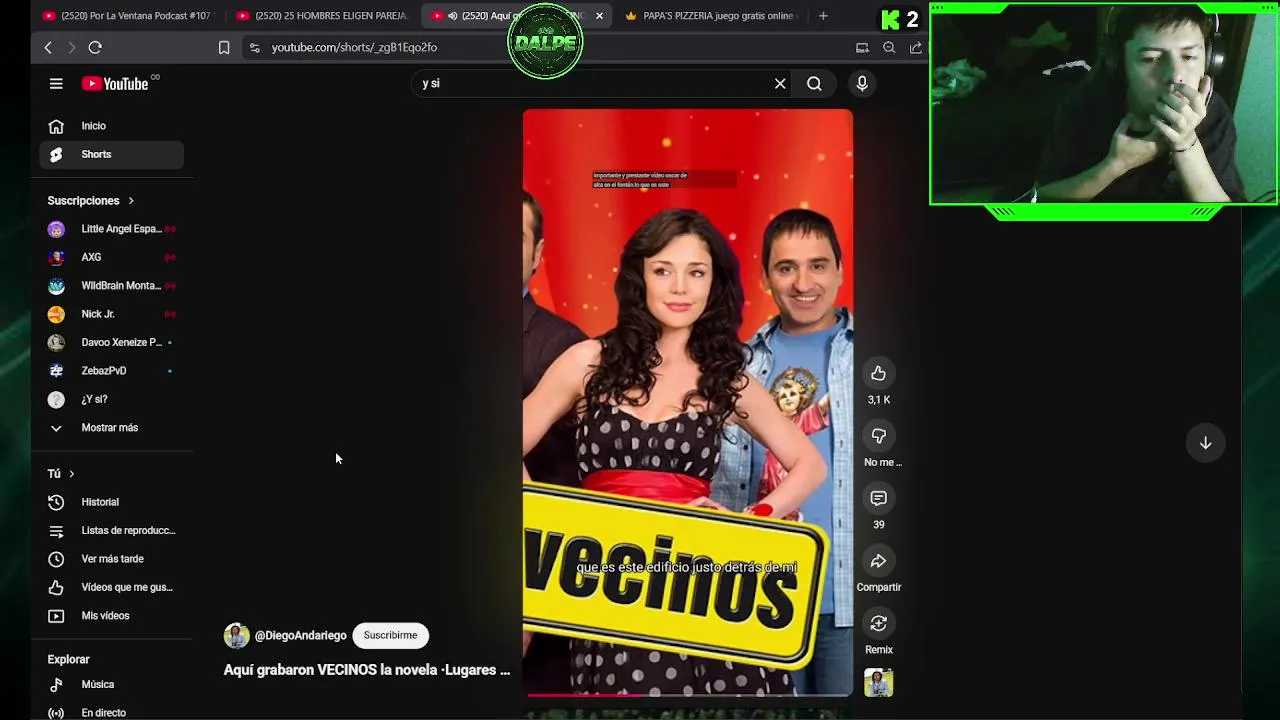Click the Suscribirme button
The width and height of the screenshot is (1280, 720).
click(x=390, y=635)
